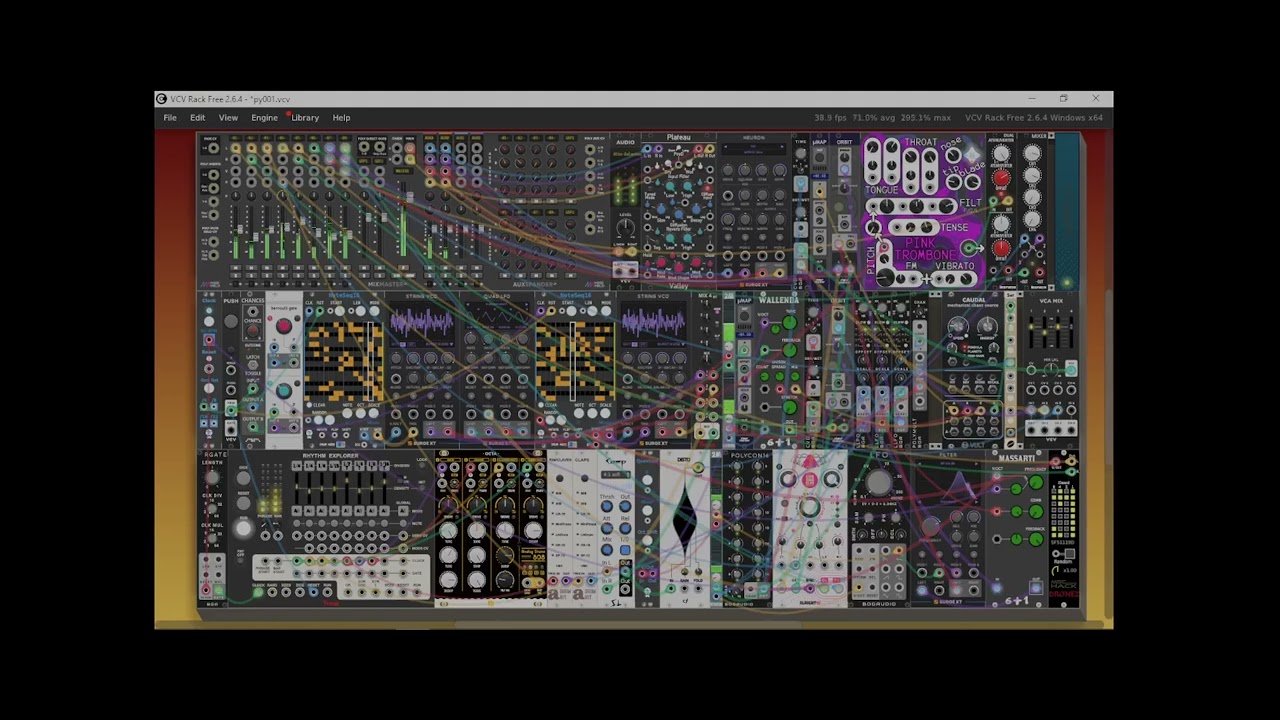
Task: Toggle the Latch/Toggle mode button on Chances
Action: pos(253,367)
